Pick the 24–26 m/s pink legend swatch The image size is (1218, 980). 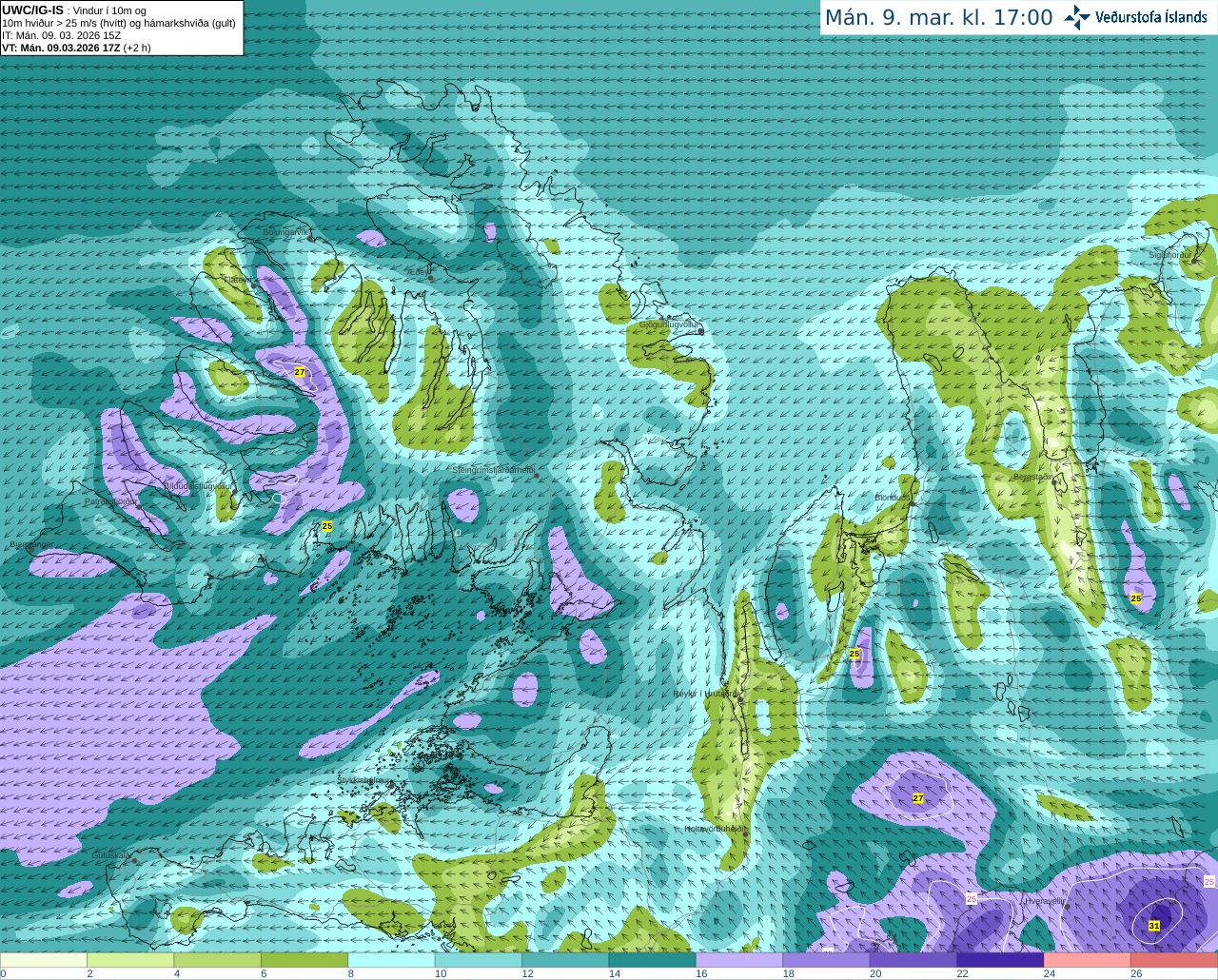coord(1088,960)
